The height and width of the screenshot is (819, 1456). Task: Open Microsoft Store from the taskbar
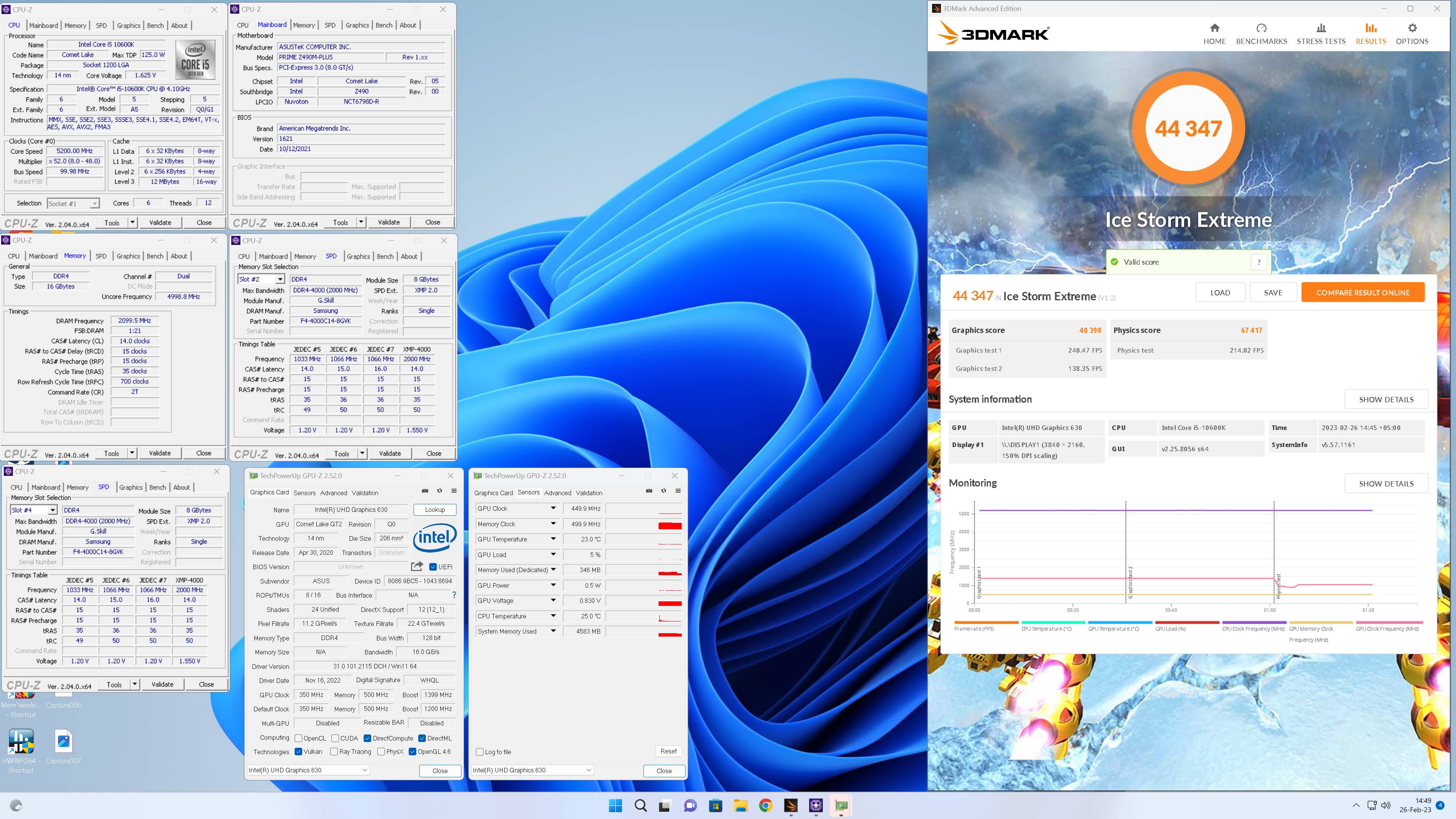click(715, 805)
